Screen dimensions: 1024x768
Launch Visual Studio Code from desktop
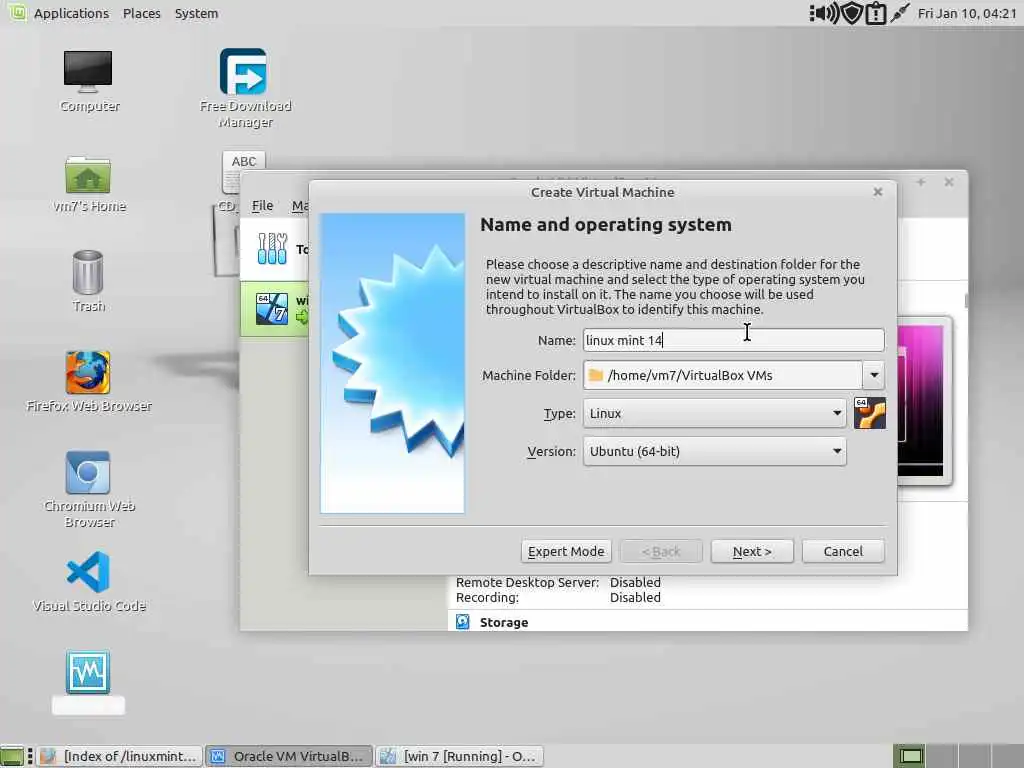coord(88,572)
